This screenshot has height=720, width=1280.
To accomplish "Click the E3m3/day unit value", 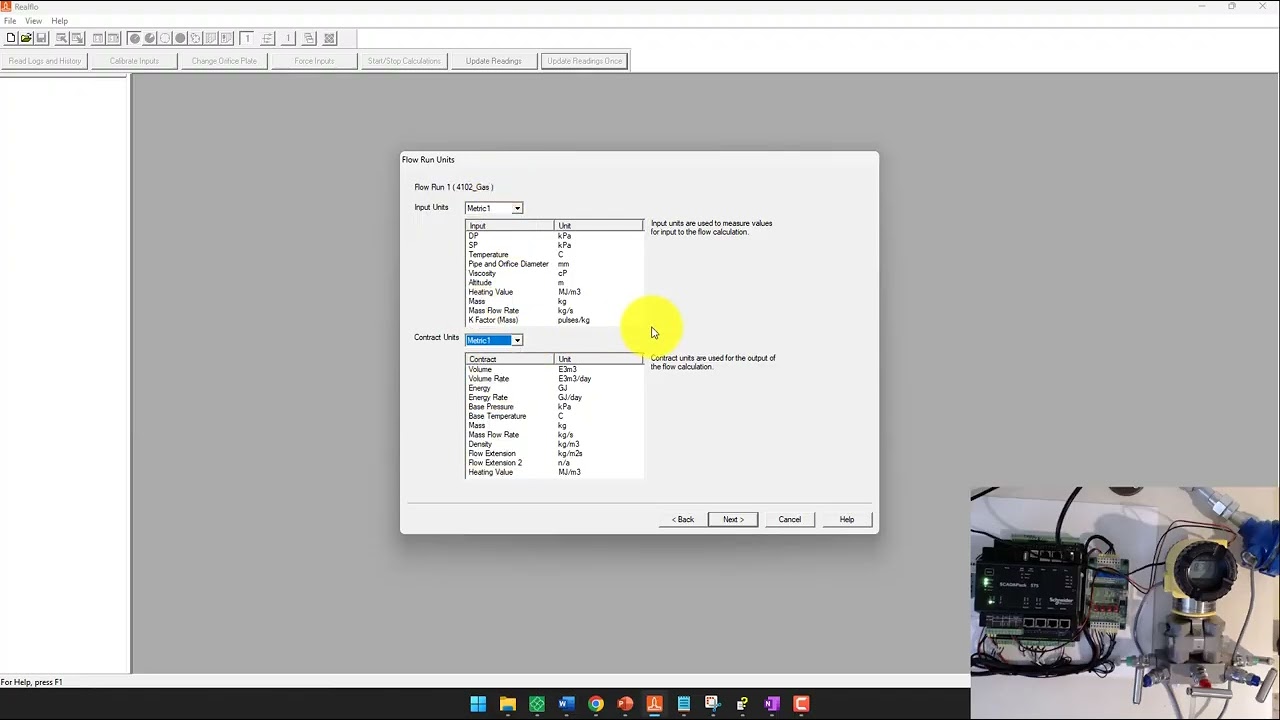I will click(575, 379).
